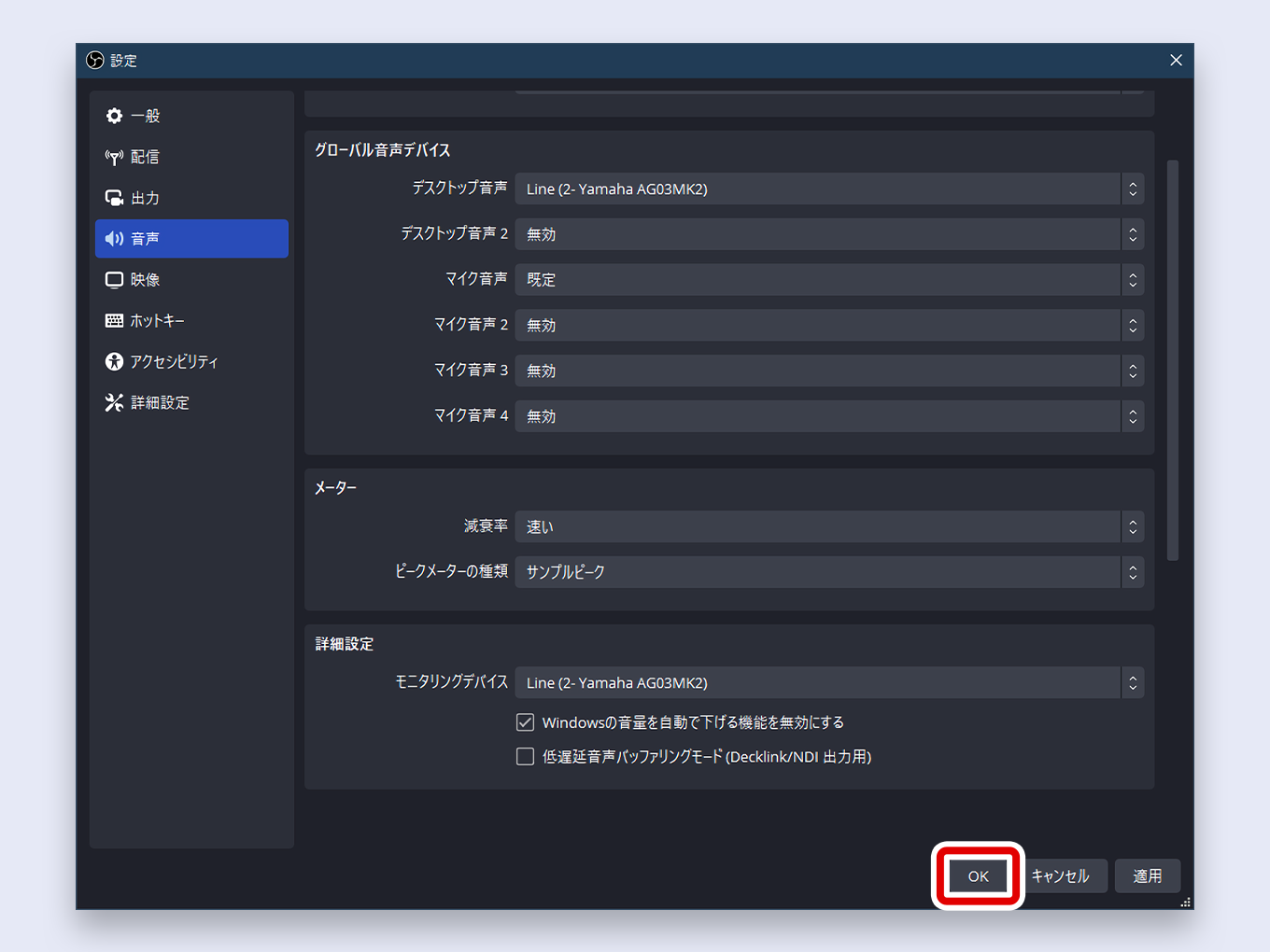The height and width of the screenshot is (952, 1270).
Task: Click the arrows on the 減衰率 combo box
Action: pyautogui.click(x=1133, y=526)
